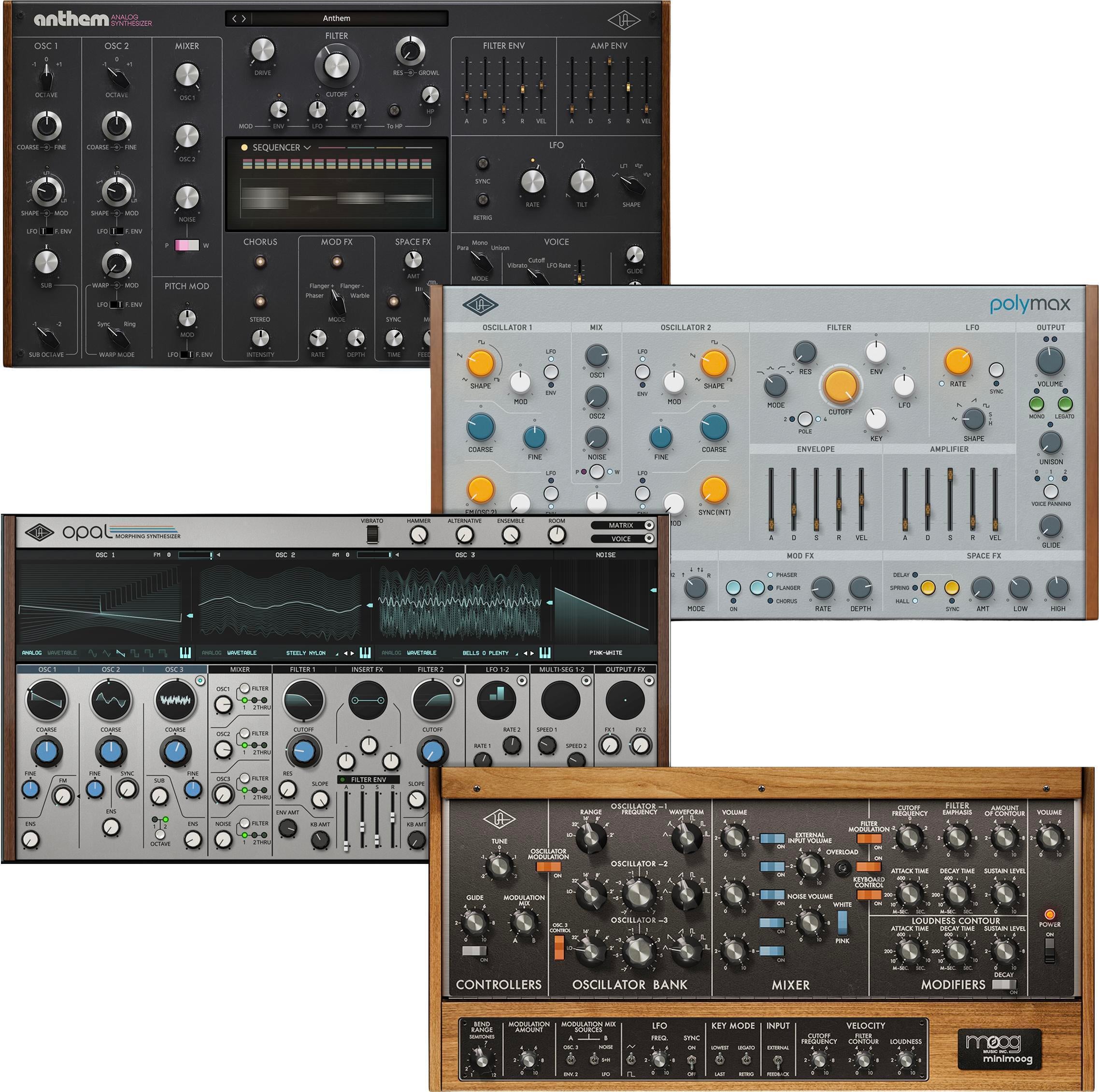Viewport: 1099px width, 1092px height.
Task: Select the Flanger radio button in Polymax Mod FX
Action: tap(771, 588)
